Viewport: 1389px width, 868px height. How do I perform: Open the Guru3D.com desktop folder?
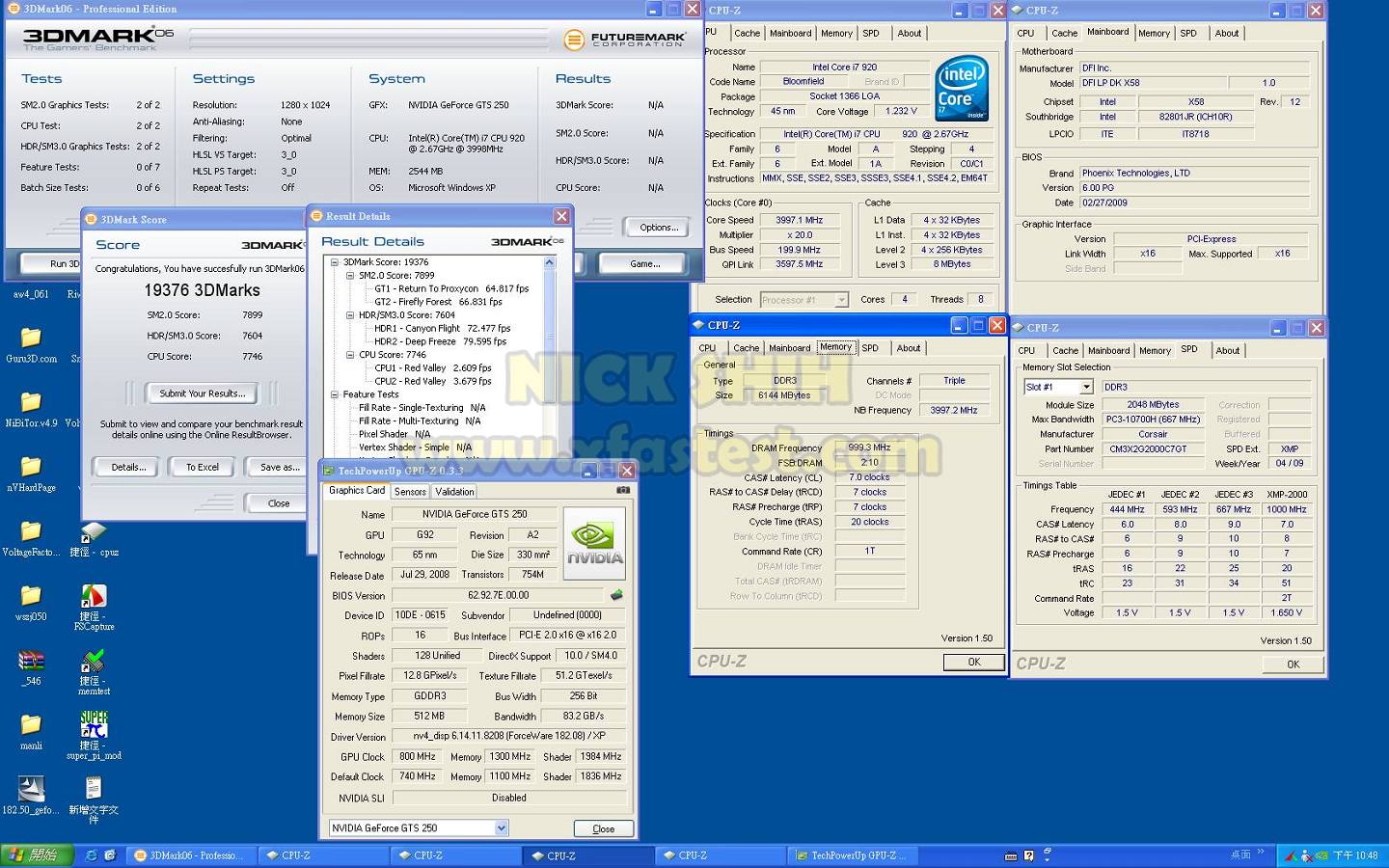click(31, 344)
